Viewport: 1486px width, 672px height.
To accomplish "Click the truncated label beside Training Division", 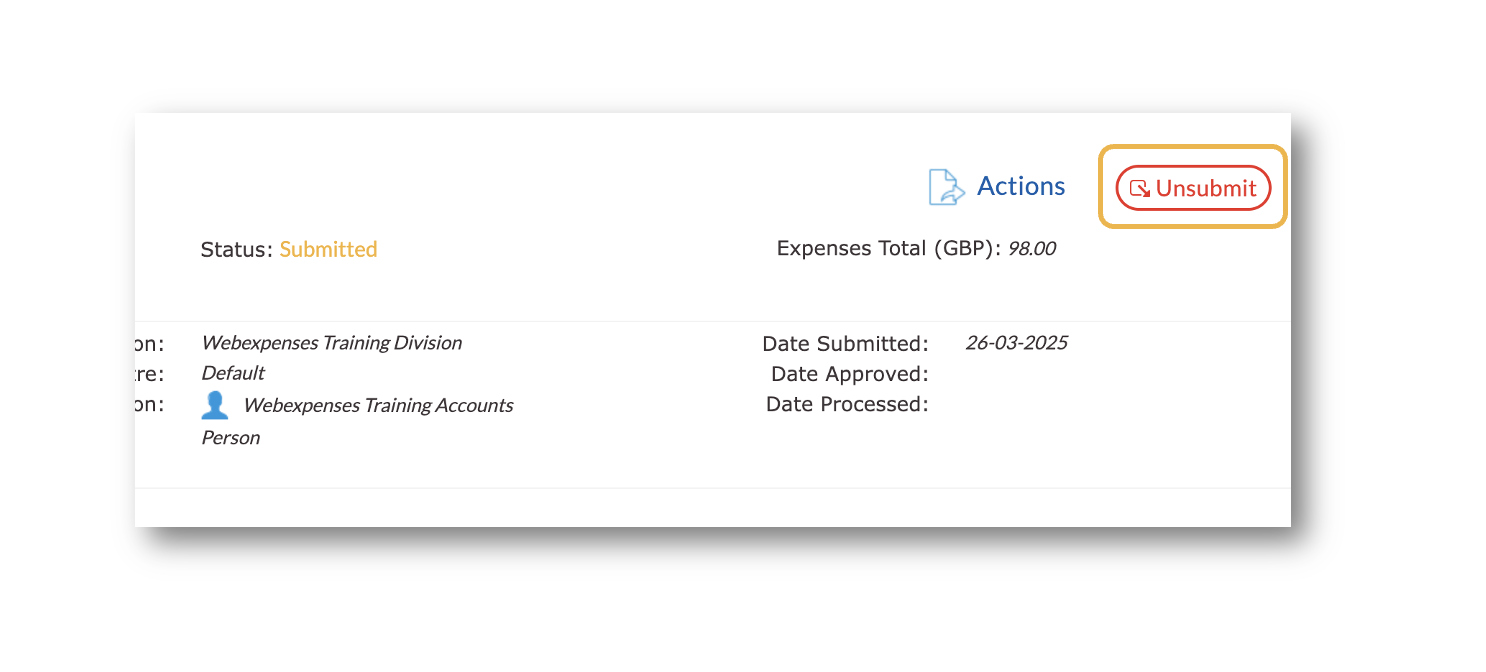I will 150,343.
